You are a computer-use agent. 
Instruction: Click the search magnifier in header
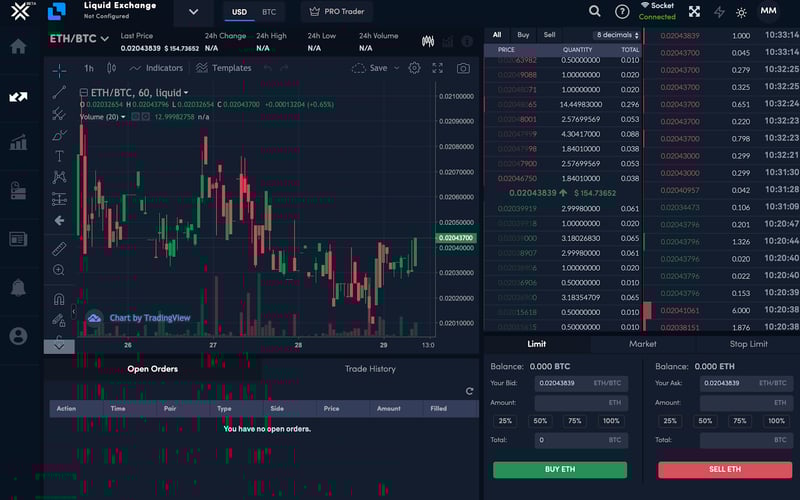click(x=594, y=11)
